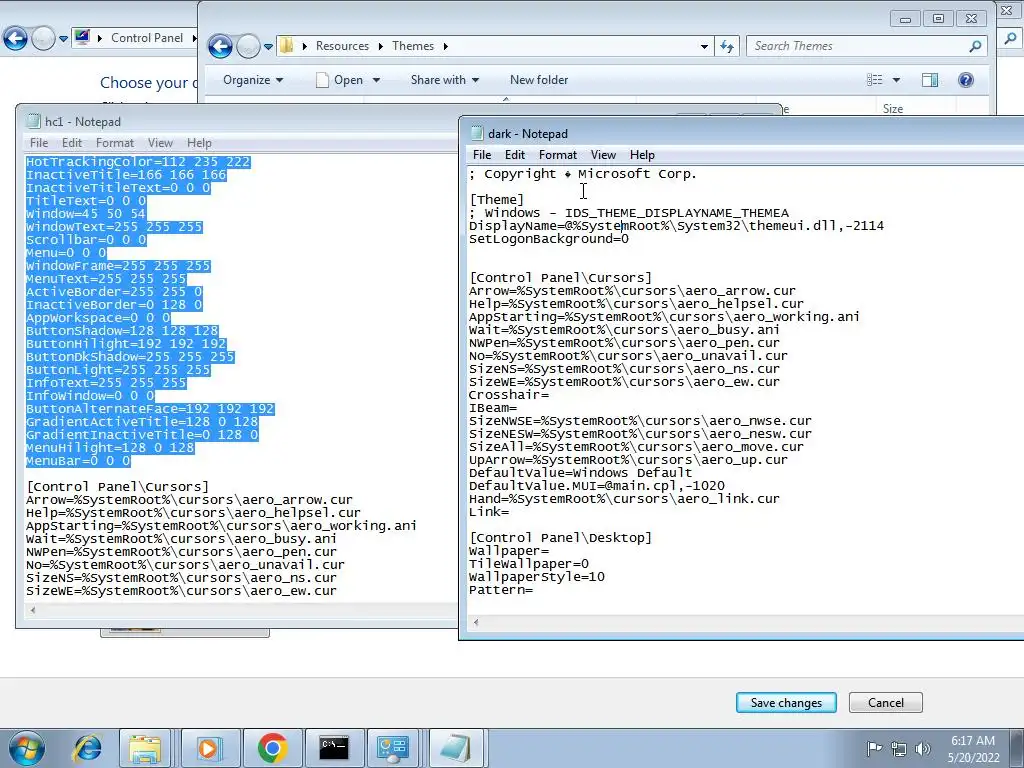Click folder icon in Themes address bar
Viewport: 1024px width, 768px height.
[x=286, y=46]
